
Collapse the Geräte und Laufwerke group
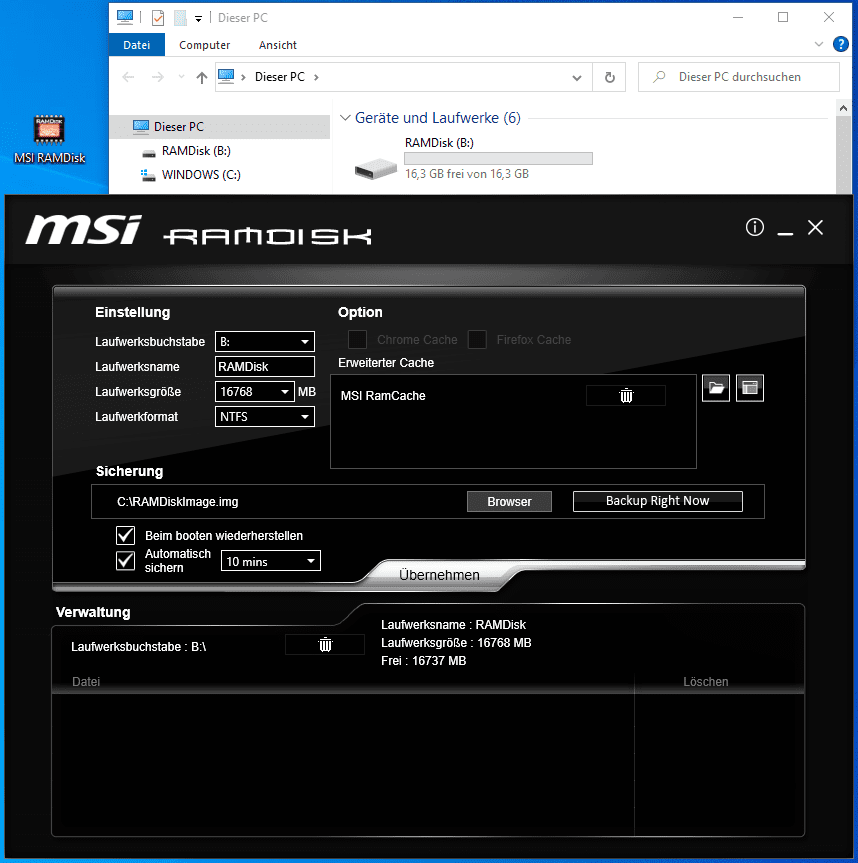point(345,118)
